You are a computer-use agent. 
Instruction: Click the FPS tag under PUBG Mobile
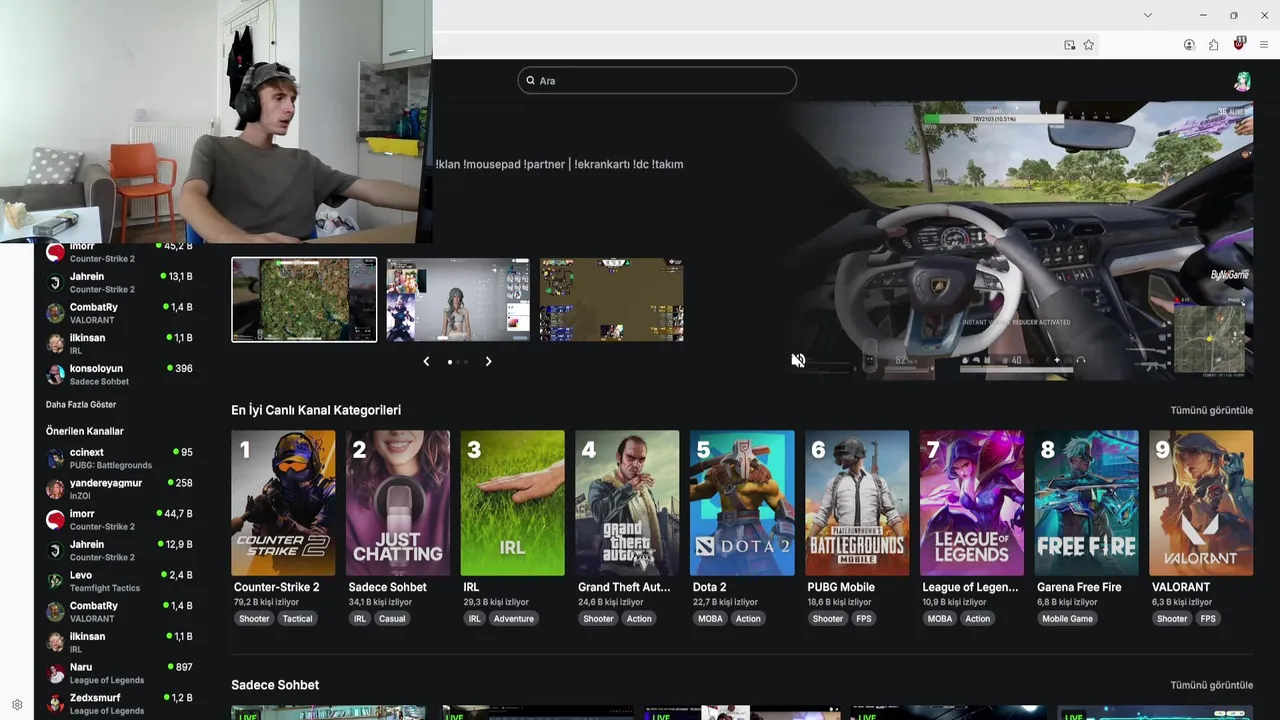[x=864, y=619]
